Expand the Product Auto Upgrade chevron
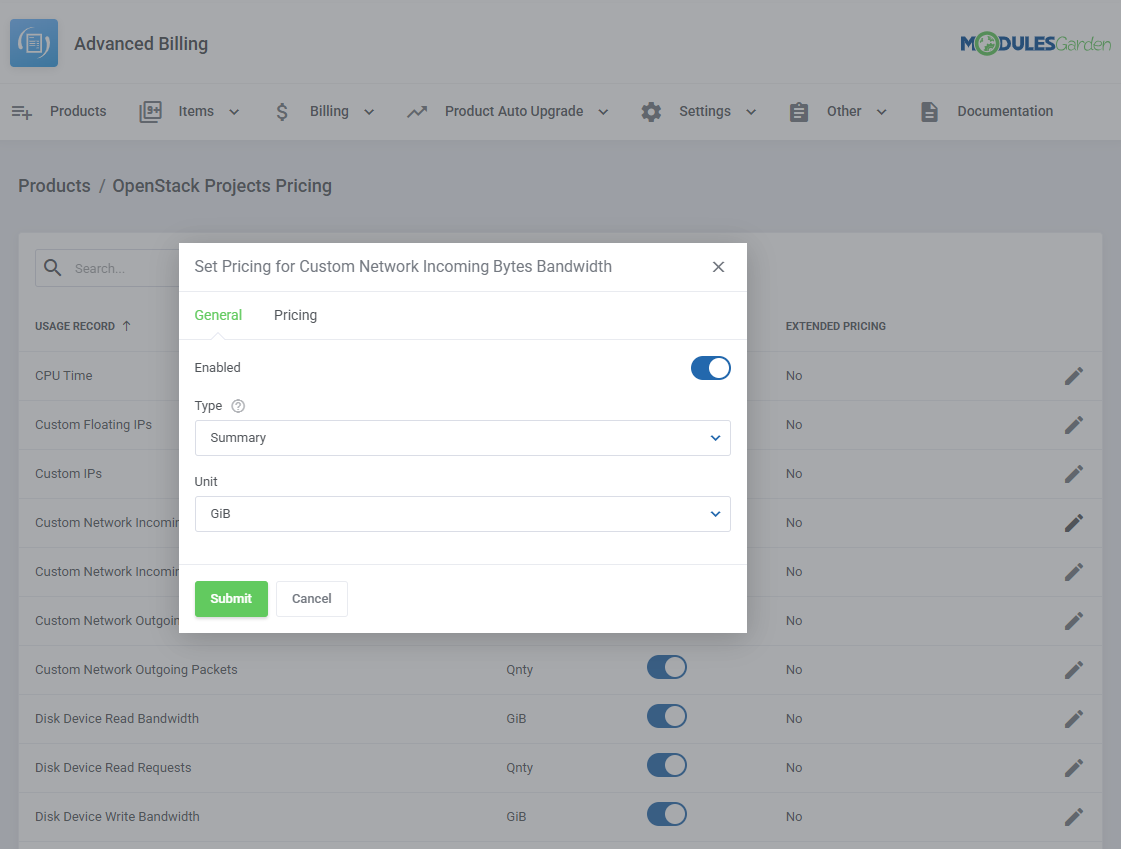1121x849 pixels. (603, 112)
